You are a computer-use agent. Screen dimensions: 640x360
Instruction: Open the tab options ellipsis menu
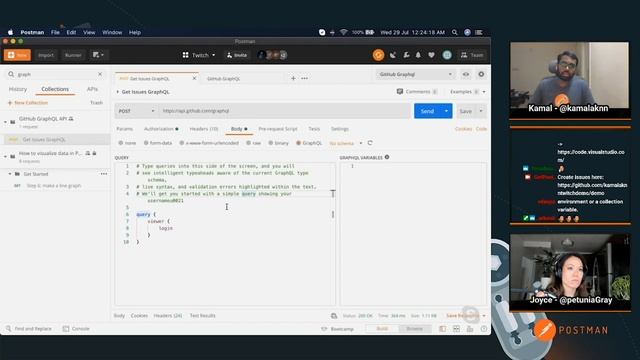(x=304, y=78)
